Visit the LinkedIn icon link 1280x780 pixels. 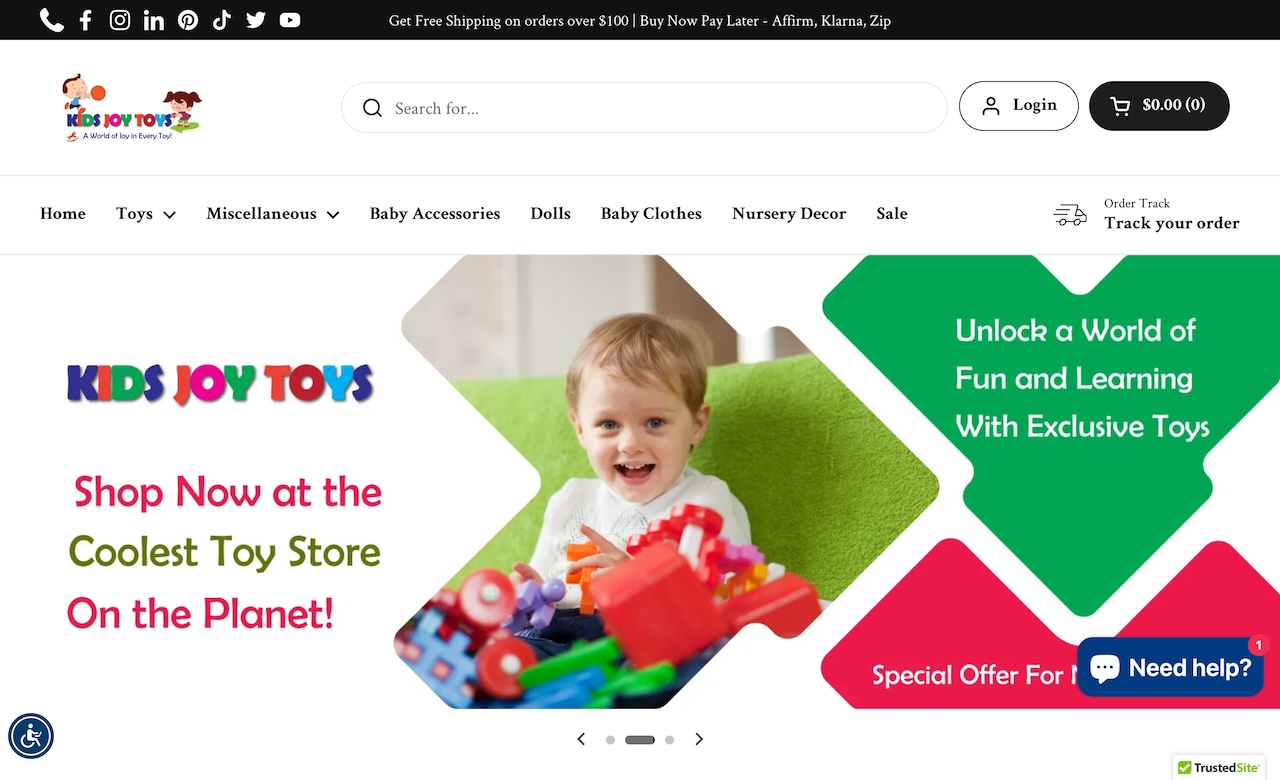coord(154,20)
